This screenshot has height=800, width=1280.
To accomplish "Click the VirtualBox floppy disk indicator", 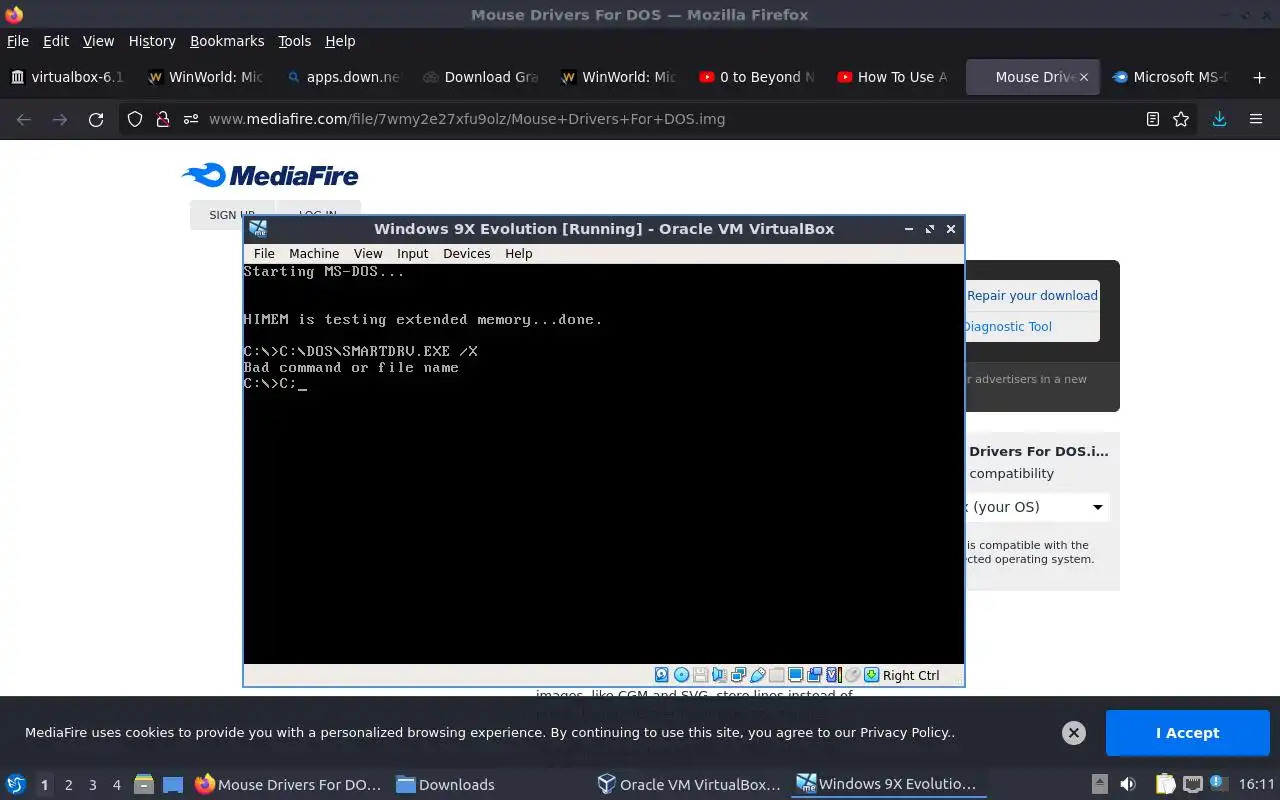I will 701,675.
